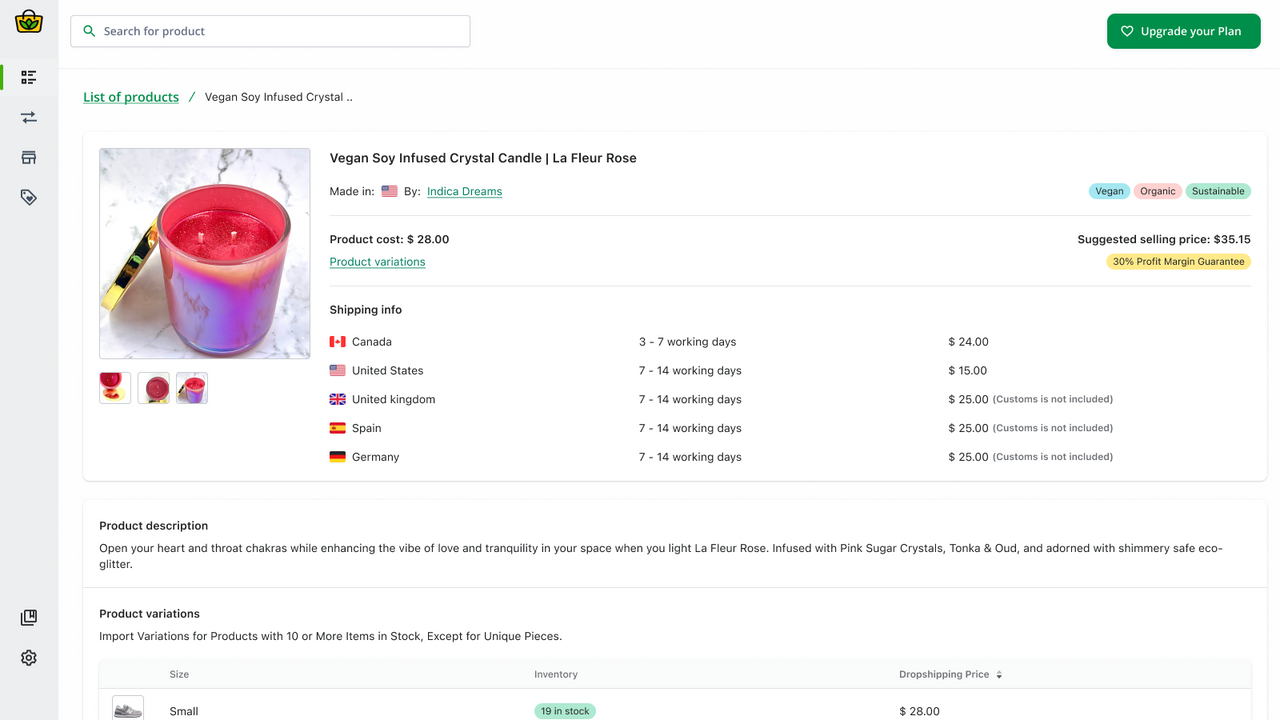Select the transfers arrows sidebar icon

pos(28,117)
